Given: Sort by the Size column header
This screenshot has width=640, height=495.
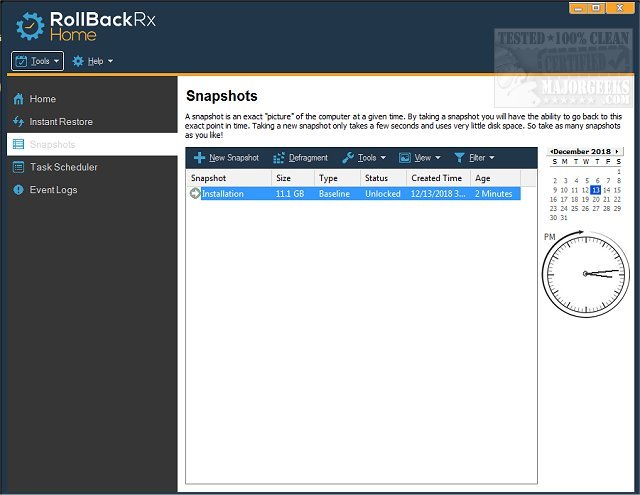Looking at the screenshot, I should pos(293,178).
